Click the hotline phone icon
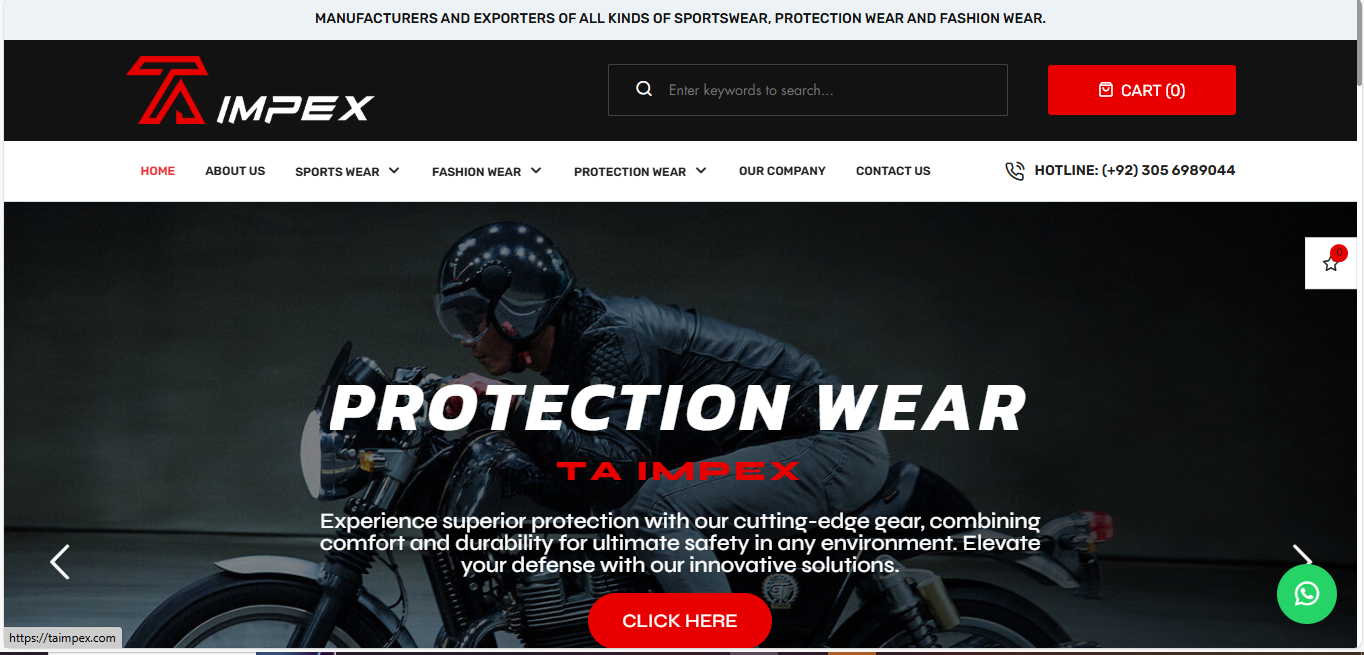The width and height of the screenshot is (1364, 655). [1014, 171]
